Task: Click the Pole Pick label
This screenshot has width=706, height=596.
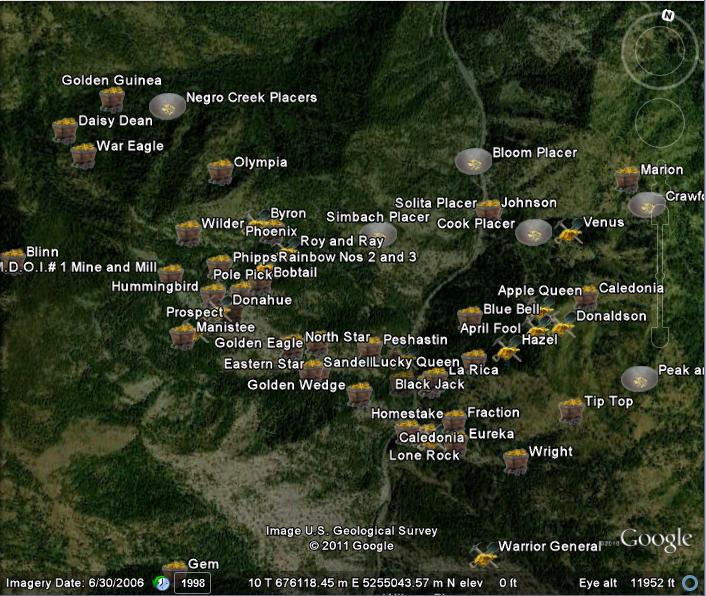Action: 243,274
